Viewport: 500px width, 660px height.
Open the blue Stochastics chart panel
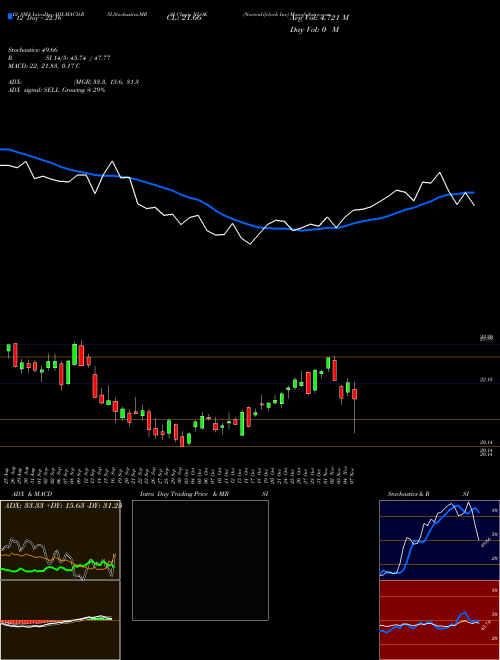click(x=439, y=540)
